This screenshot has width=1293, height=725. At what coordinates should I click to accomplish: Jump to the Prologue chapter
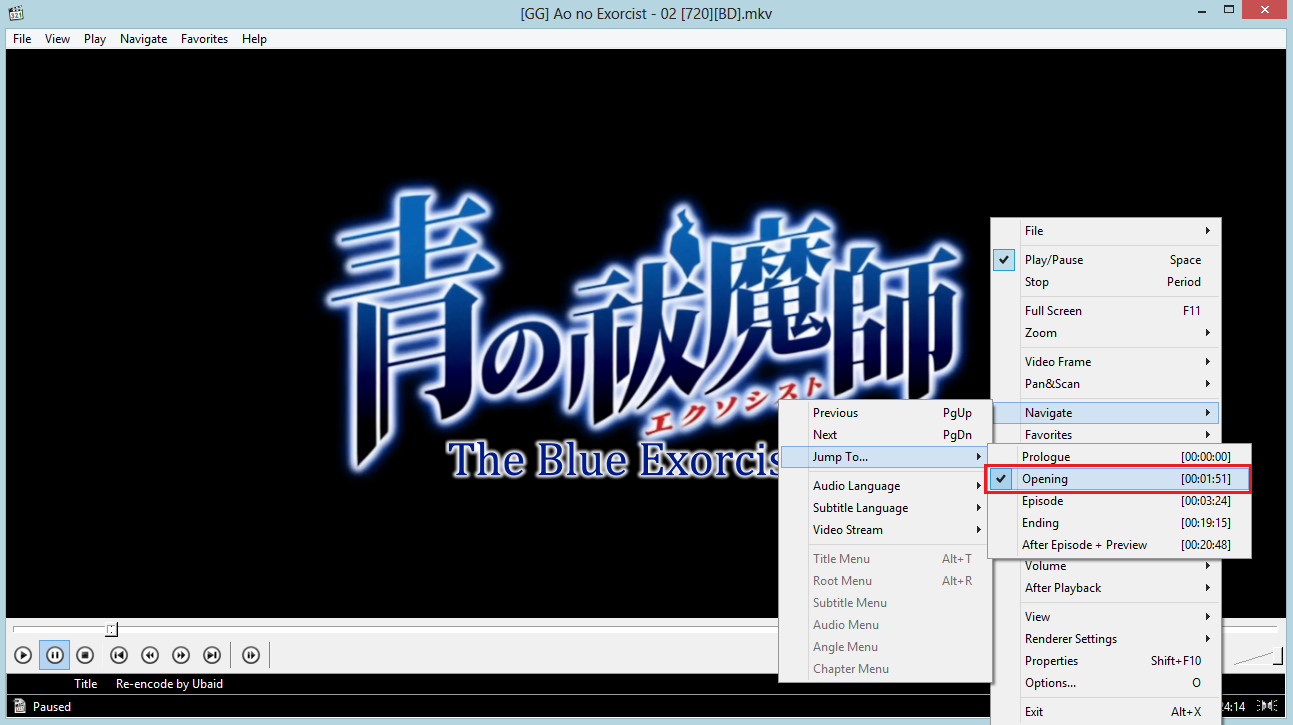tap(1119, 457)
